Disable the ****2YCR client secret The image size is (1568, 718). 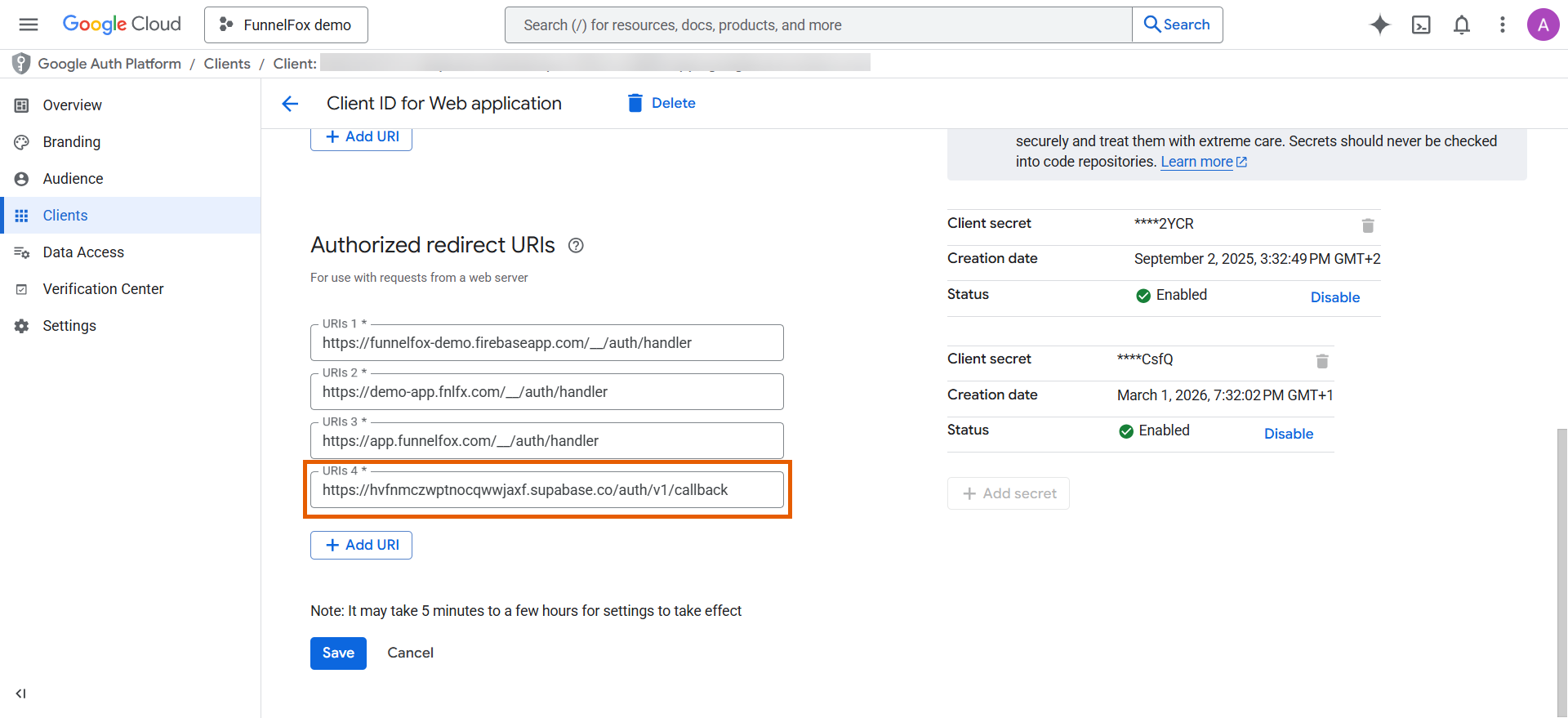click(1335, 297)
